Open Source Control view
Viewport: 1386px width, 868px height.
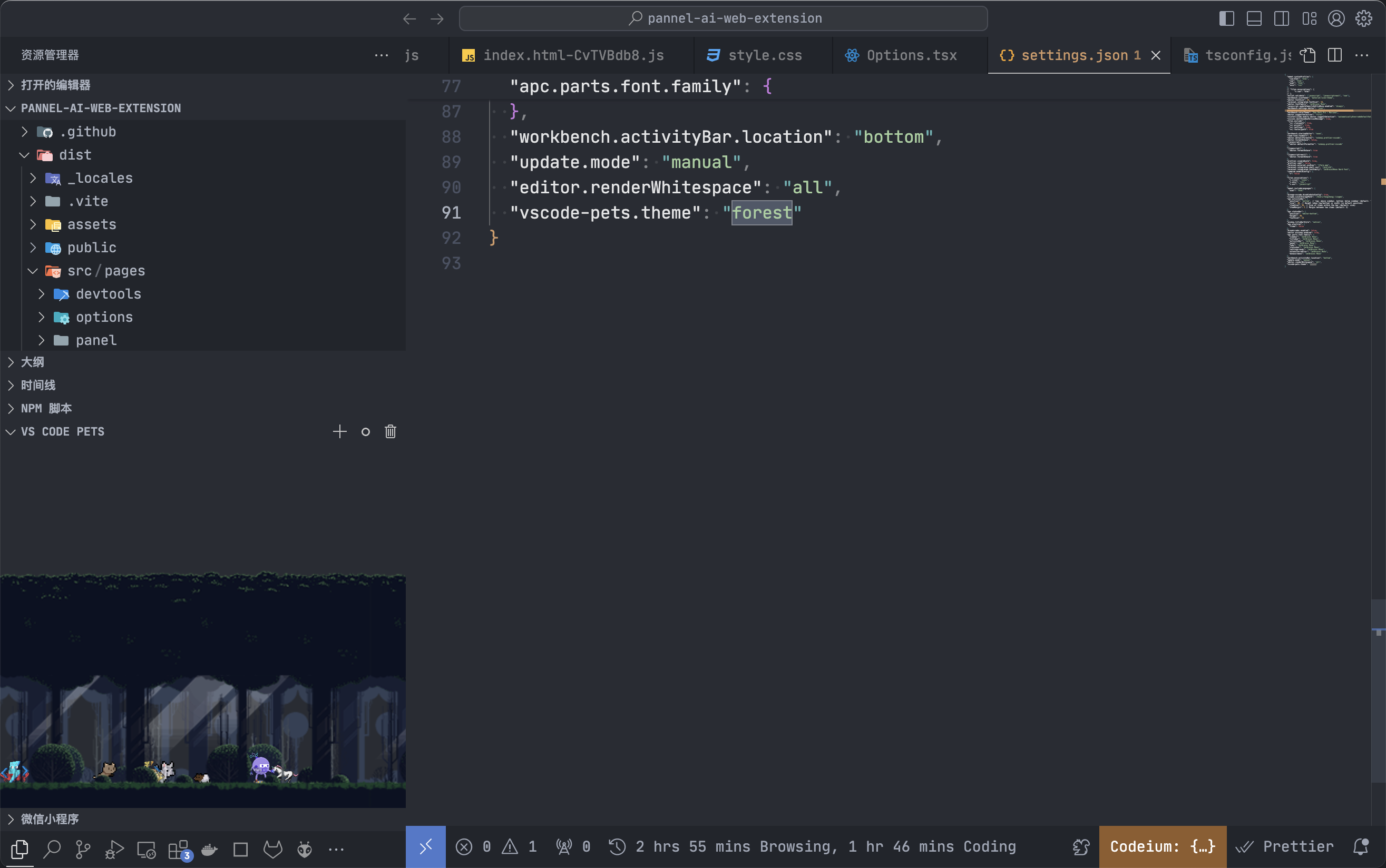click(83, 849)
